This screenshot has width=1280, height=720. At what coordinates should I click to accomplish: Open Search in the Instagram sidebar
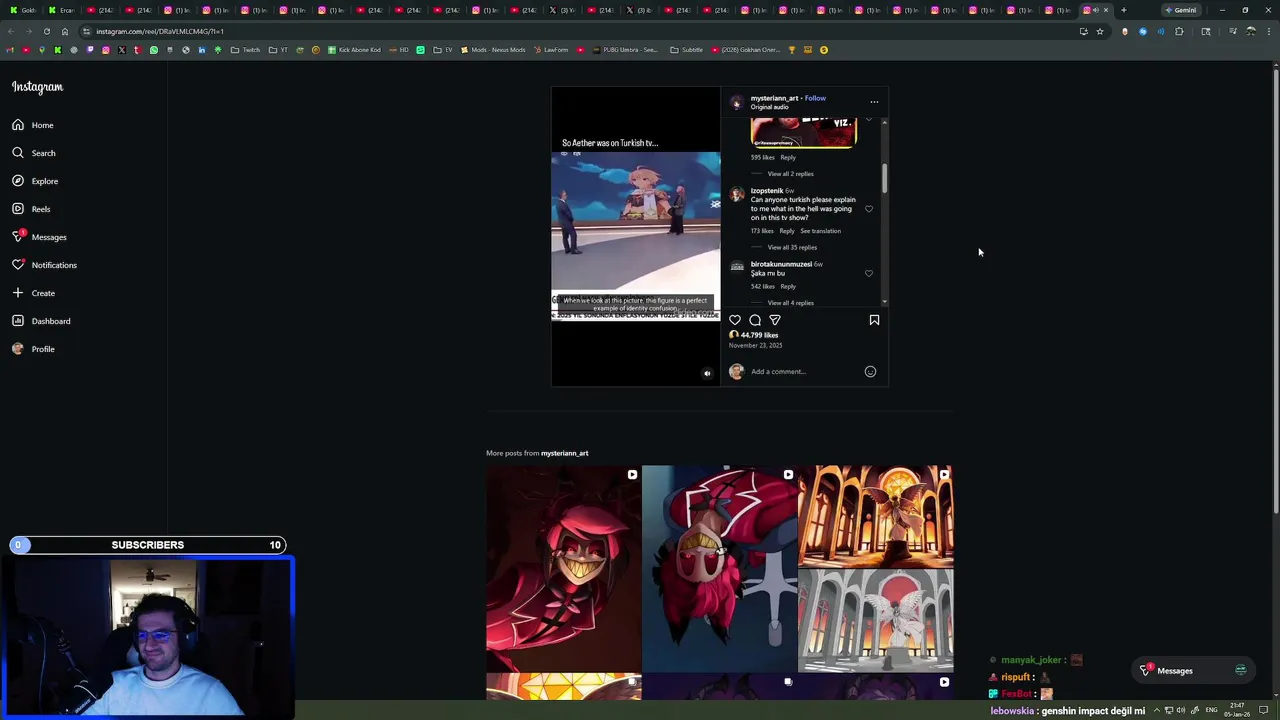pos(34,153)
